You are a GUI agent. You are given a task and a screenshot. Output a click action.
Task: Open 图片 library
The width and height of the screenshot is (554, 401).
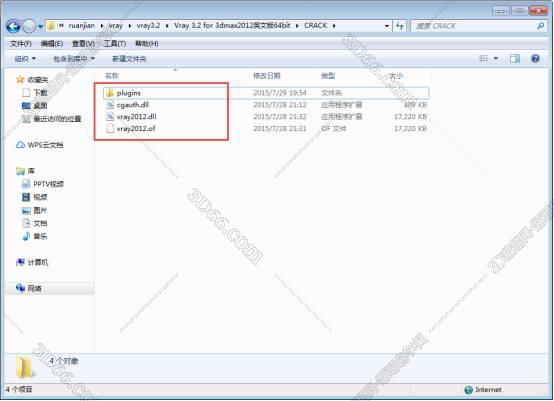click(40, 211)
